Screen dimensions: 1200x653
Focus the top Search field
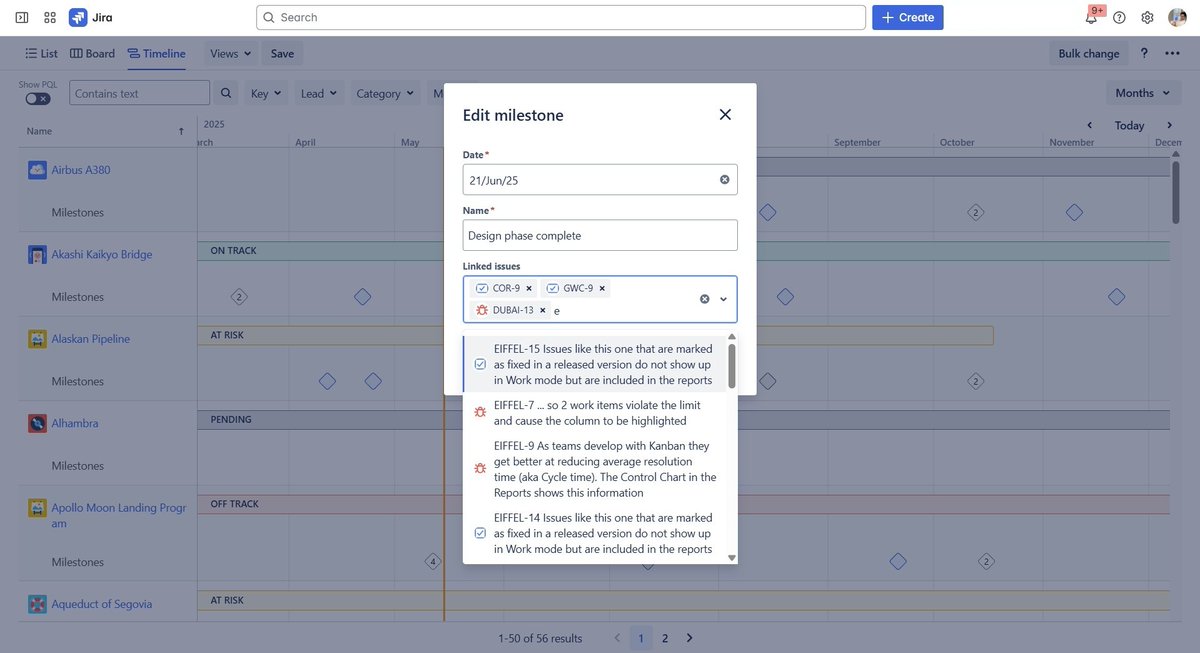click(561, 17)
